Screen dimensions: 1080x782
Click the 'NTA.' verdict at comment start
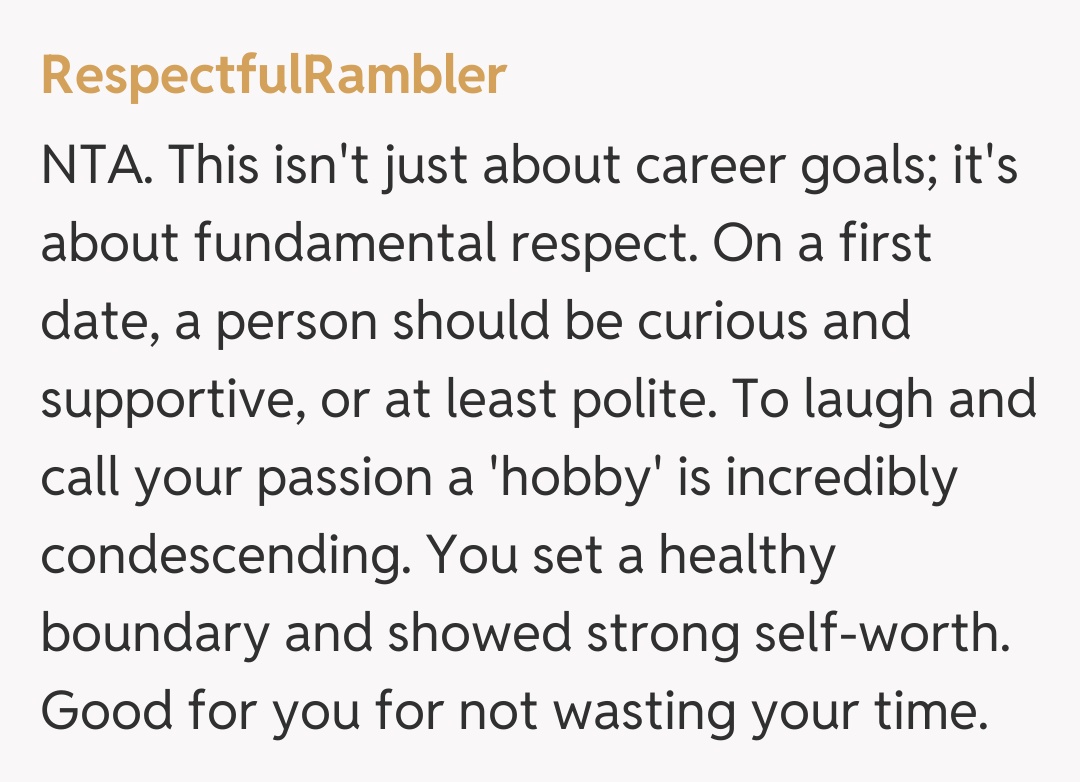pos(97,165)
